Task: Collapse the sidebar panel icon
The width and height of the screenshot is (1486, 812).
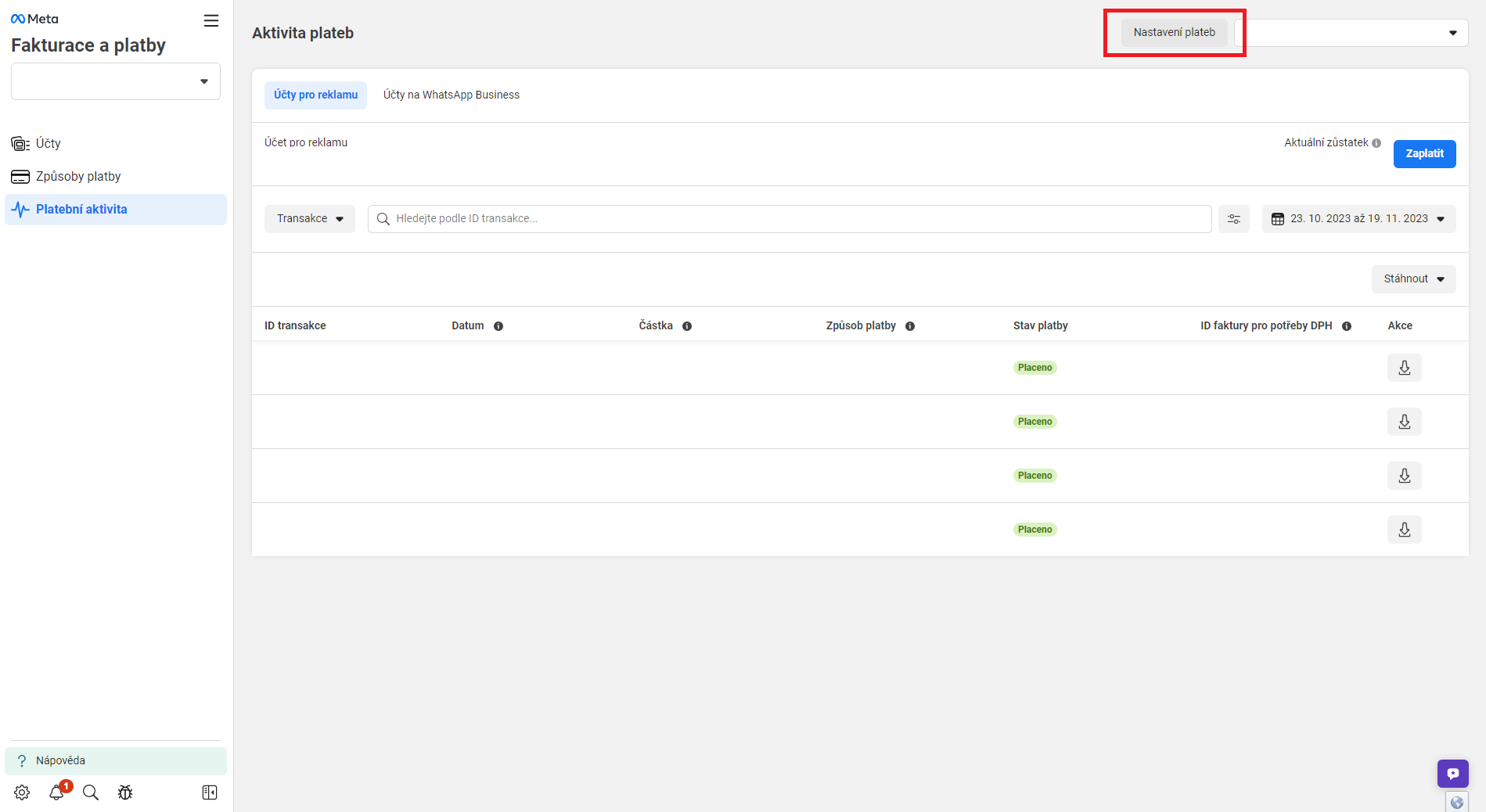Action: [210, 792]
